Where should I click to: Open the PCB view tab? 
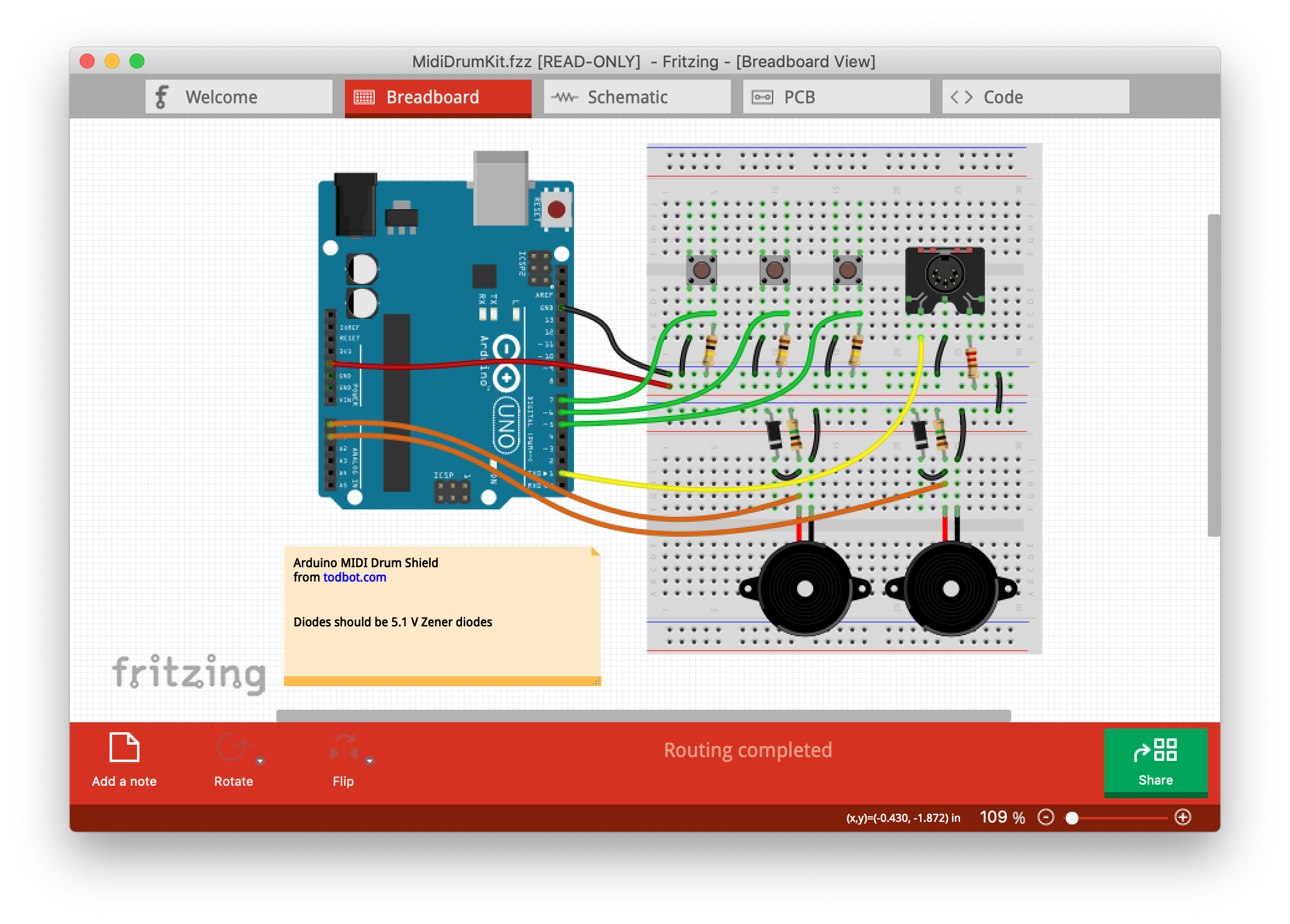pos(837,97)
